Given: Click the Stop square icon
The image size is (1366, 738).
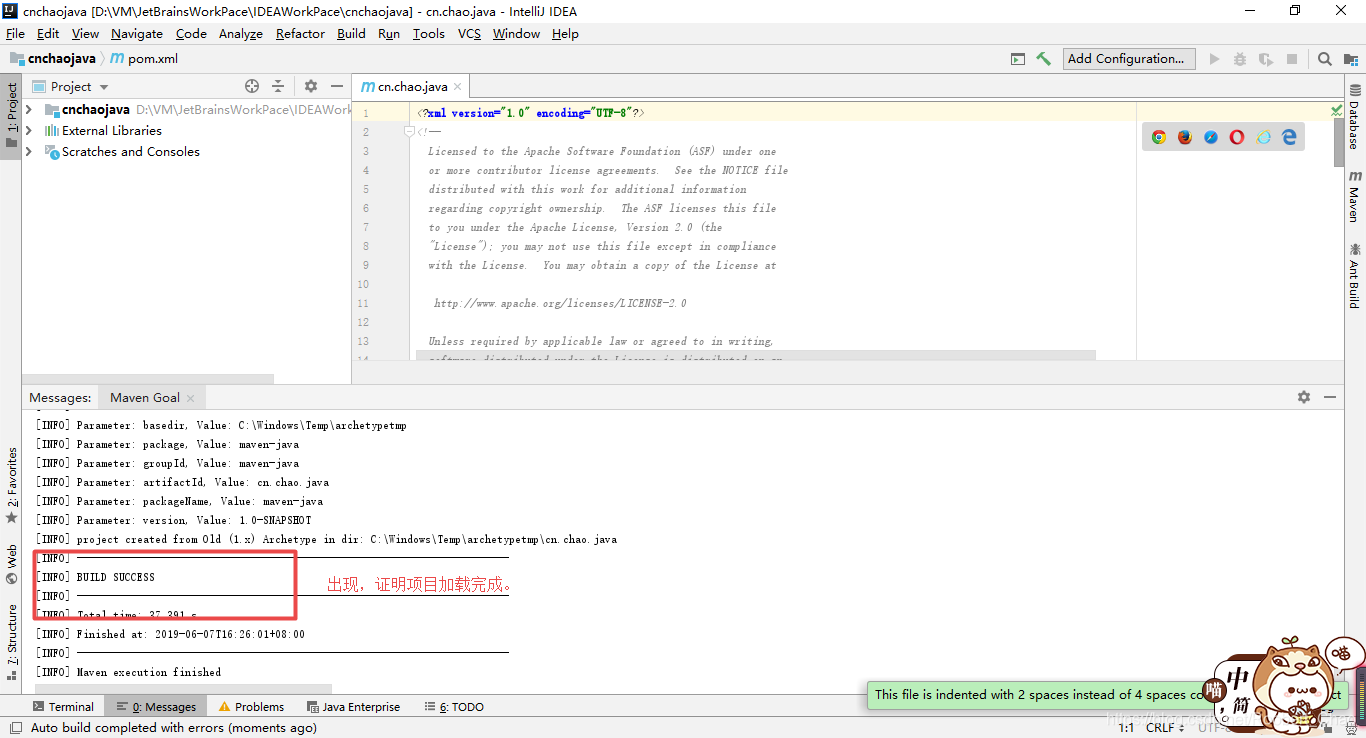Looking at the screenshot, I should (x=1292, y=59).
